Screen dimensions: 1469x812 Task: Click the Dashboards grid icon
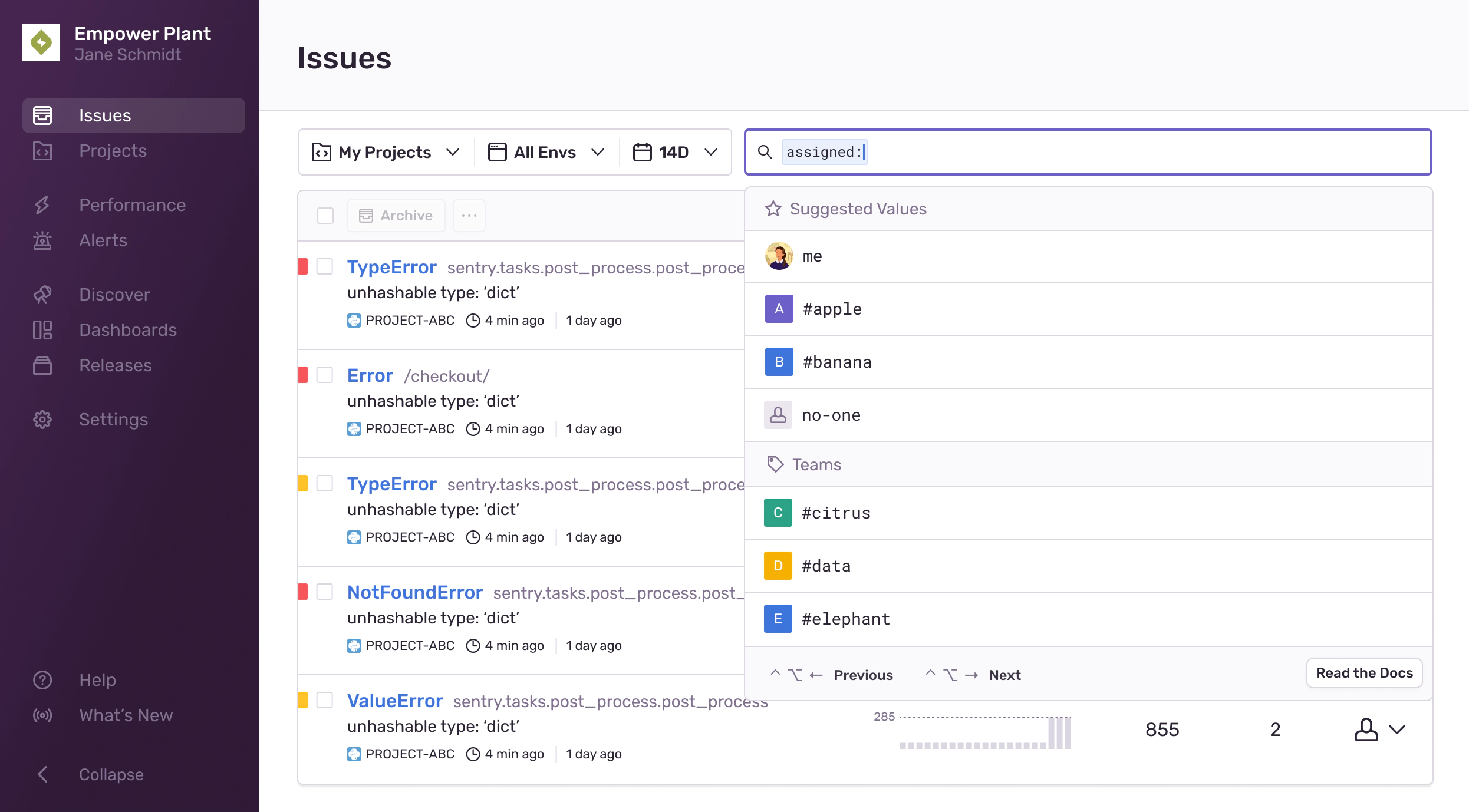(42, 330)
